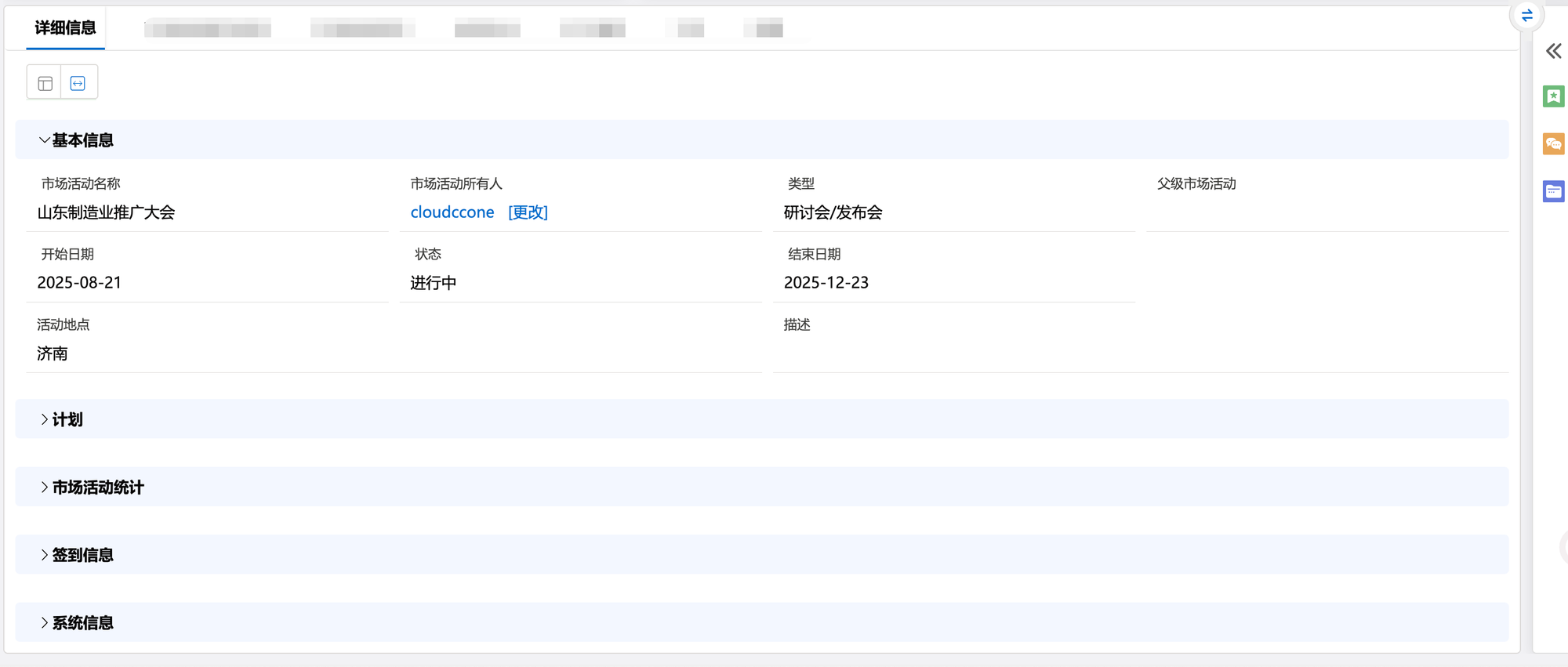The width and height of the screenshot is (1568, 667).
Task: Click the end date 2025-12-23 value
Action: click(x=826, y=283)
